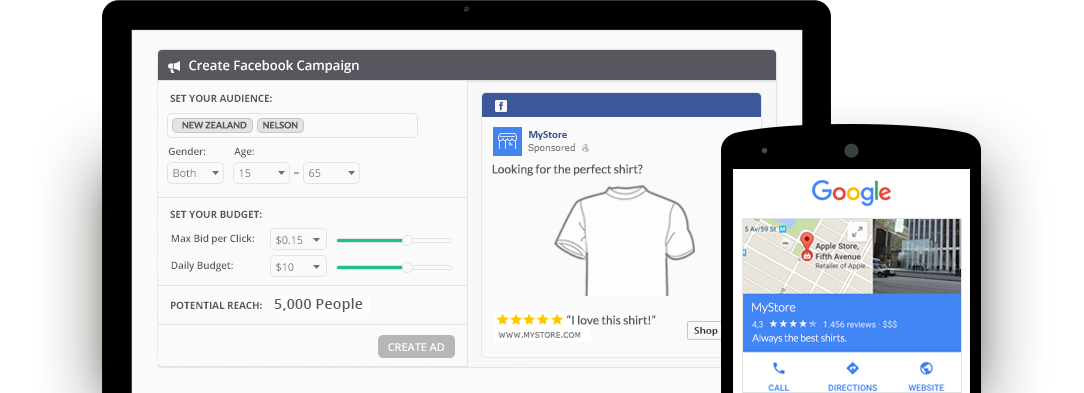The width and height of the screenshot is (1084, 393).
Task: Click the MyStore page name link
Action: [x=548, y=135]
